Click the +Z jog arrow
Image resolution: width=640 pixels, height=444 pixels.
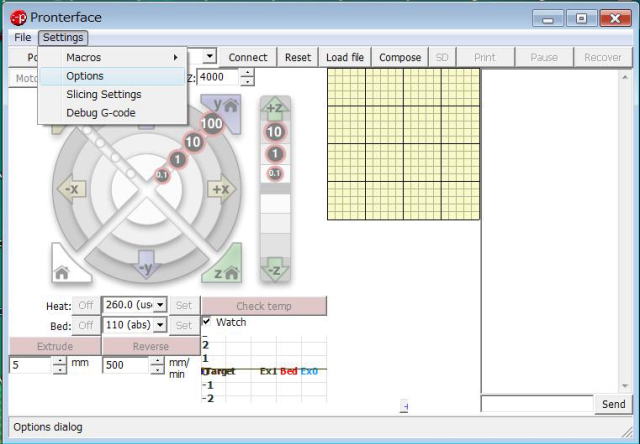[x=275, y=108]
